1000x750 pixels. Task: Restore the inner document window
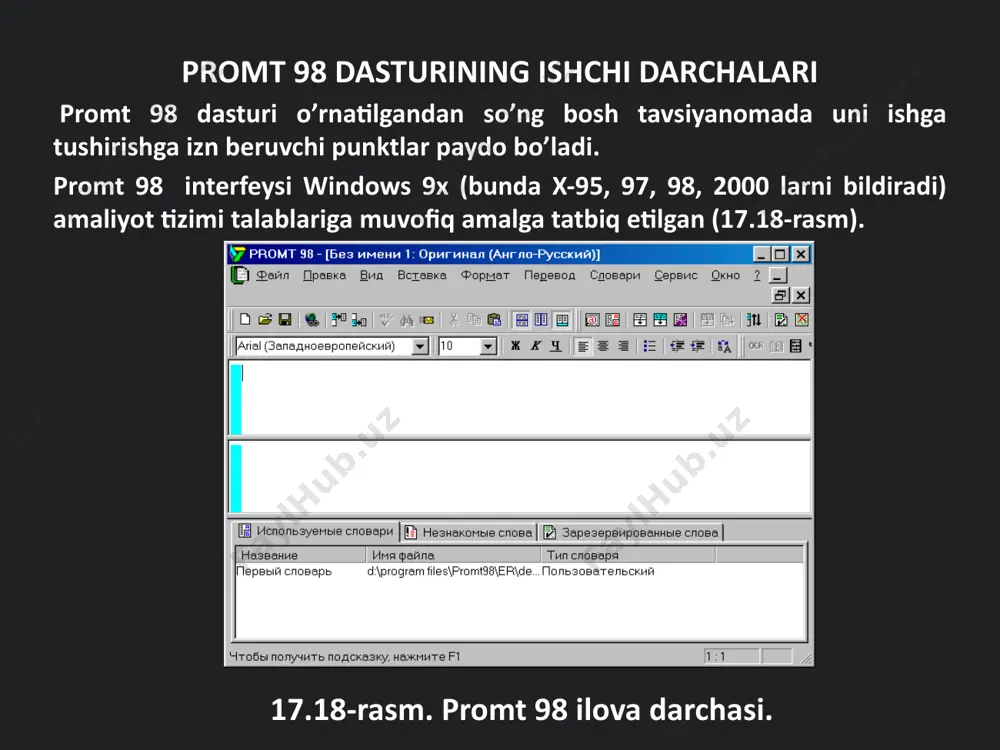(780, 295)
